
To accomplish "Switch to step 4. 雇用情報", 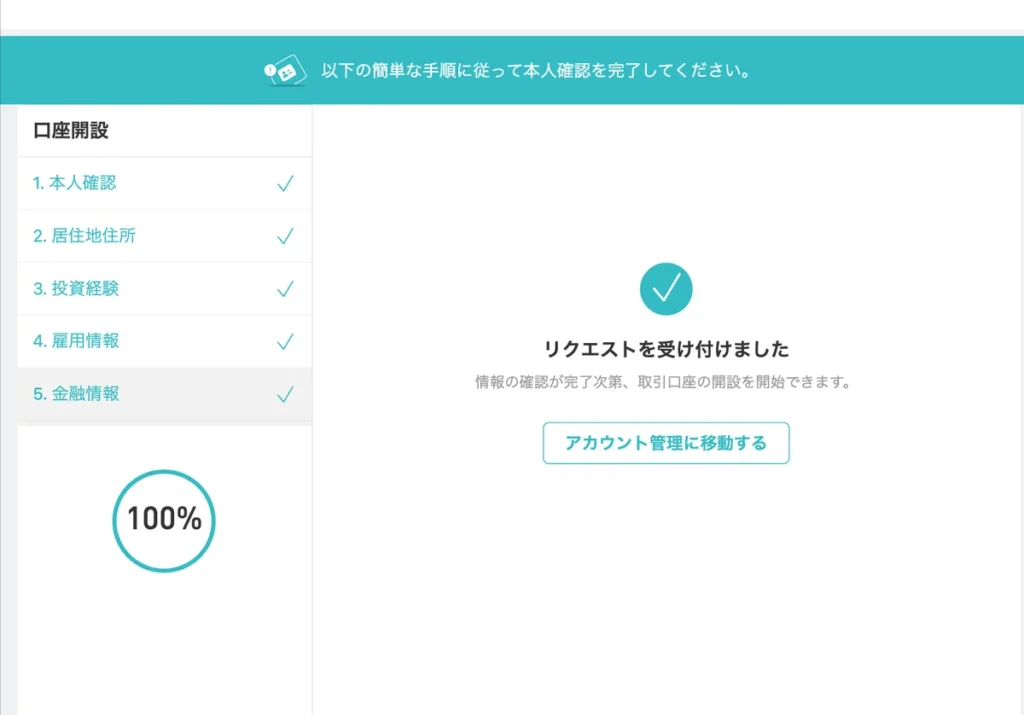I will [76, 342].
